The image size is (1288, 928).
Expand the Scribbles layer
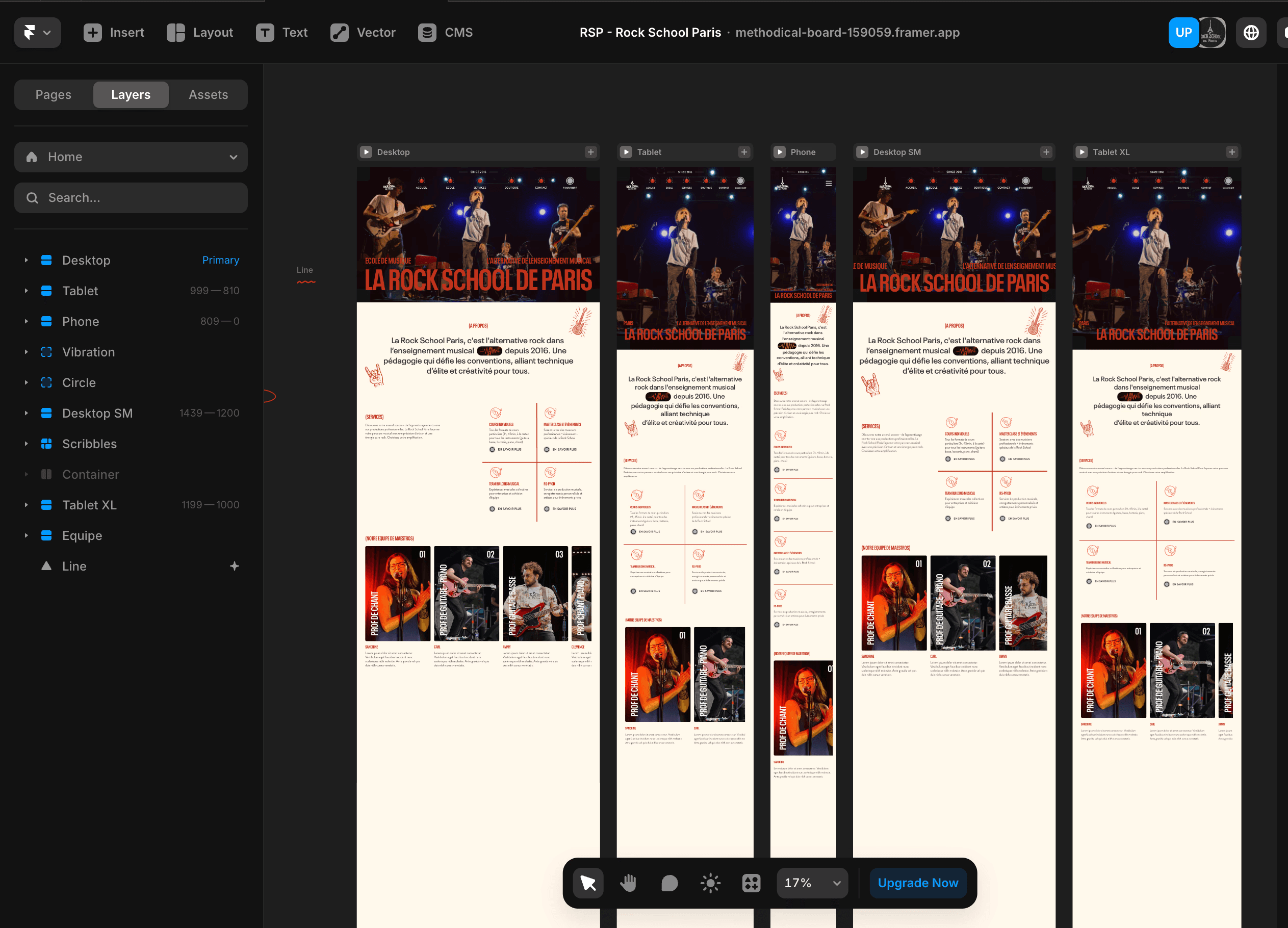tap(26, 444)
